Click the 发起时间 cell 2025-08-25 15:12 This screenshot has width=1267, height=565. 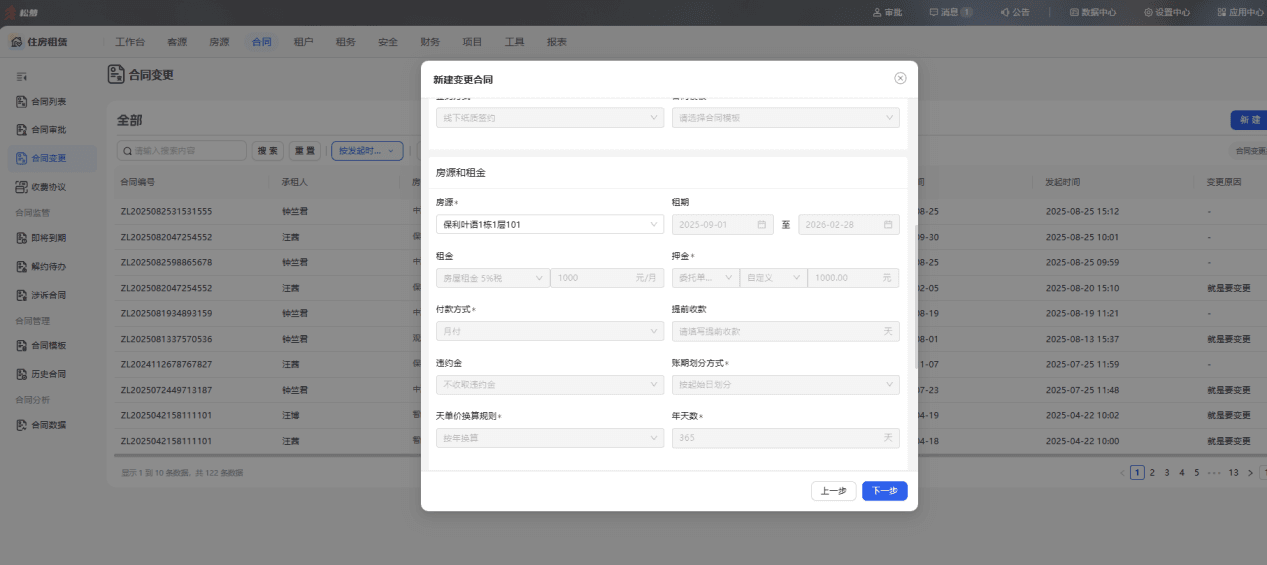pyautogui.click(x=1082, y=212)
